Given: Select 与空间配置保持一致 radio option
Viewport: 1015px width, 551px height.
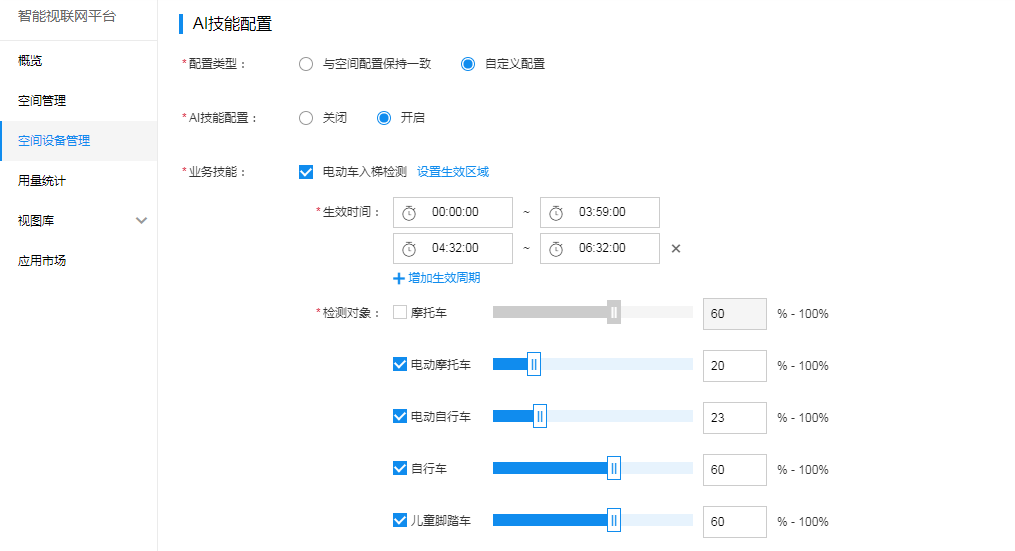Looking at the screenshot, I should [x=306, y=64].
